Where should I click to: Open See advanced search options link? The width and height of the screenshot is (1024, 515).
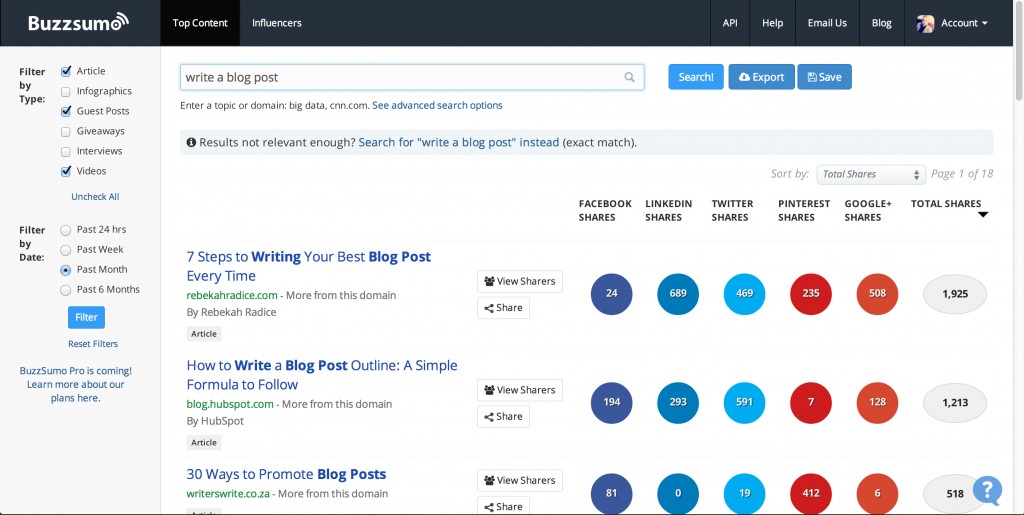pyautogui.click(x=438, y=105)
